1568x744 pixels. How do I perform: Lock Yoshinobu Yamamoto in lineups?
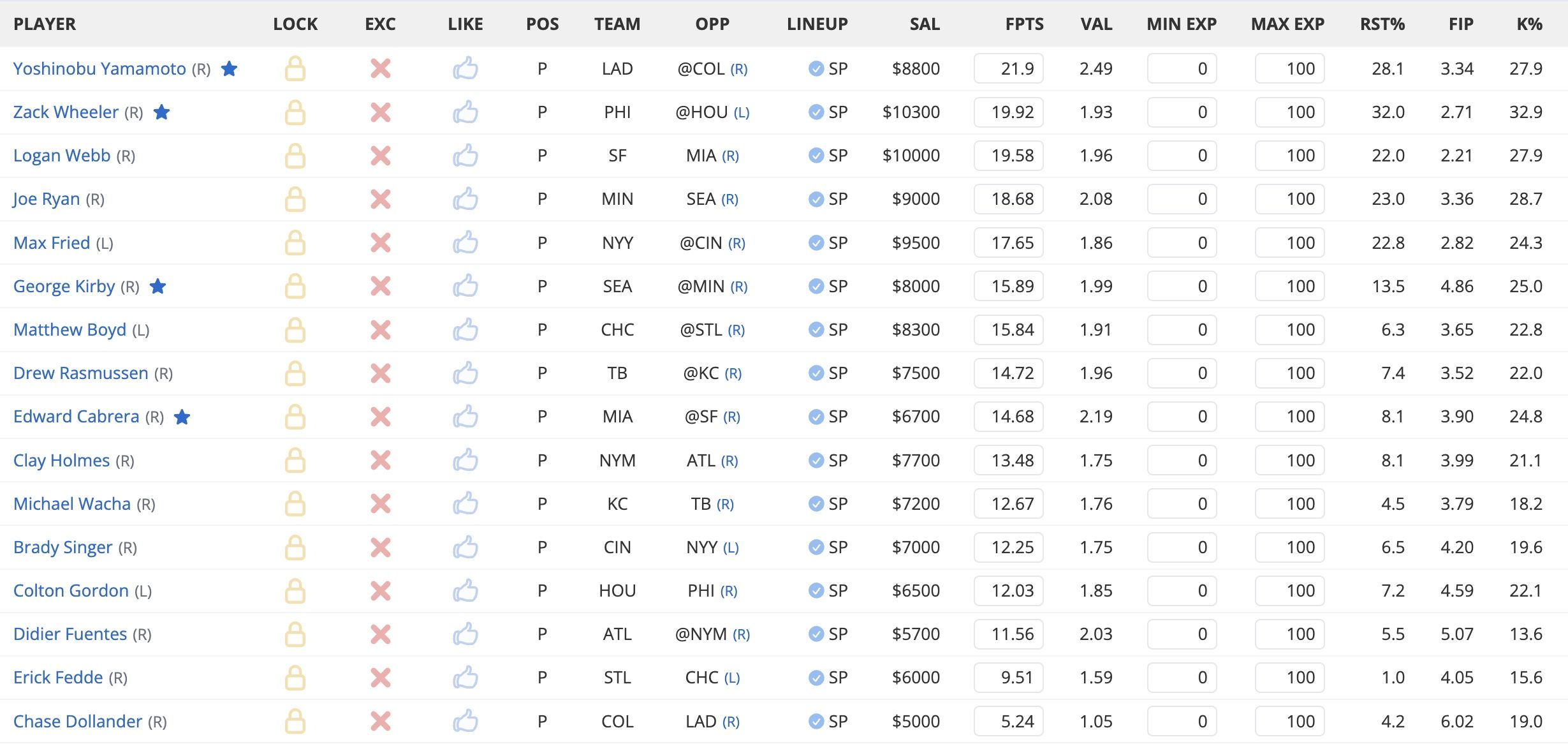[295, 68]
